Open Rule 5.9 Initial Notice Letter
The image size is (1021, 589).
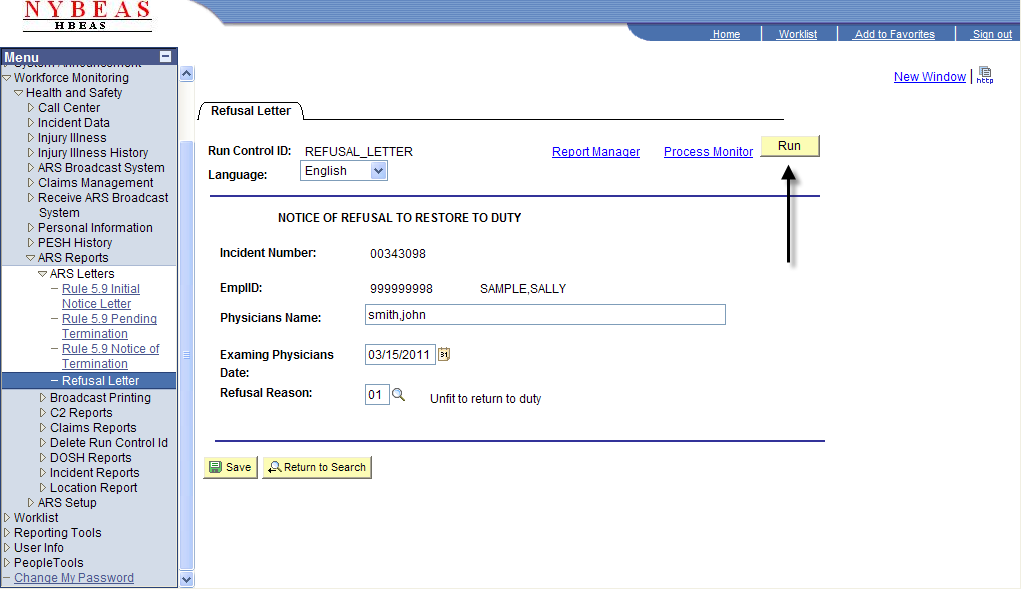[x=101, y=296]
